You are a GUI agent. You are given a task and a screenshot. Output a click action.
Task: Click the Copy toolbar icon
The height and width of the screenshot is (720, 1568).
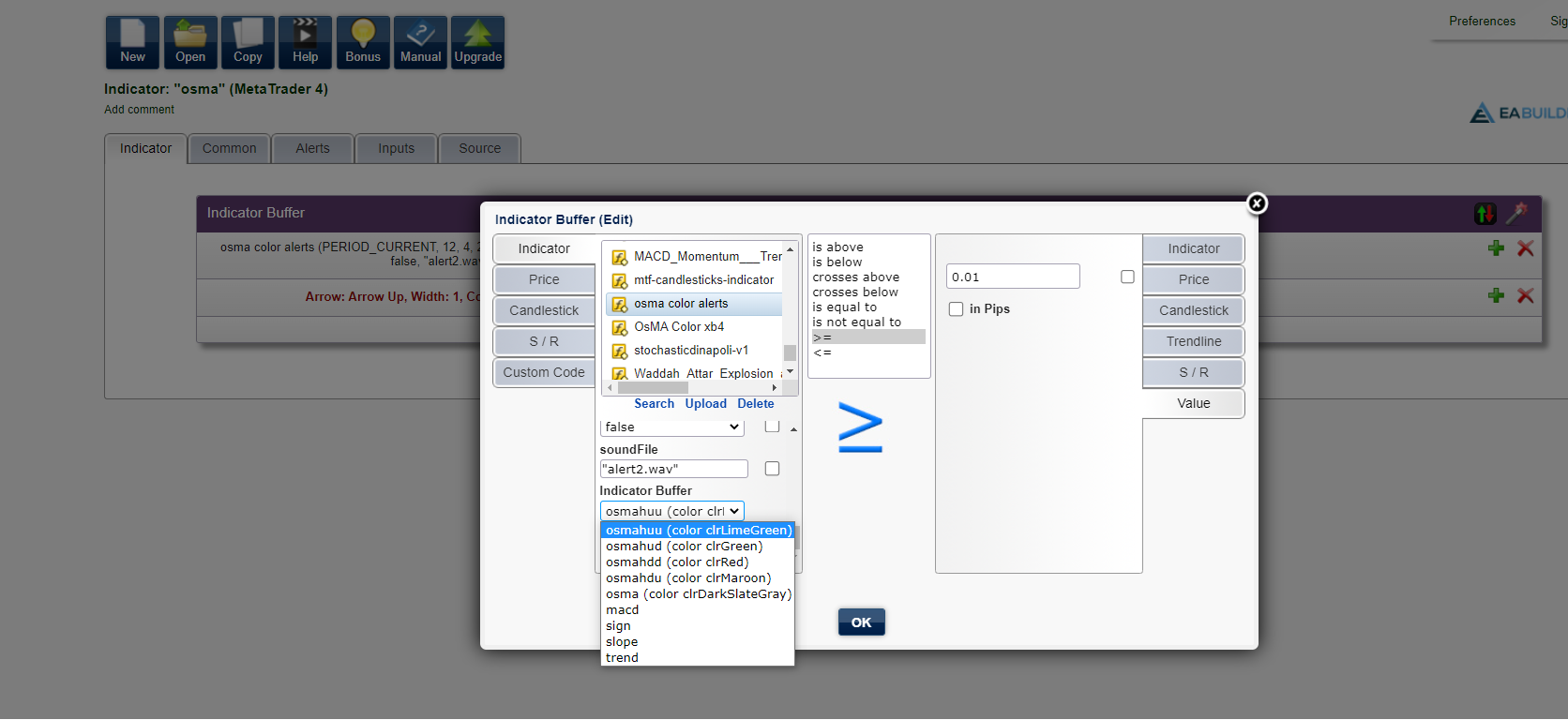point(248,42)
